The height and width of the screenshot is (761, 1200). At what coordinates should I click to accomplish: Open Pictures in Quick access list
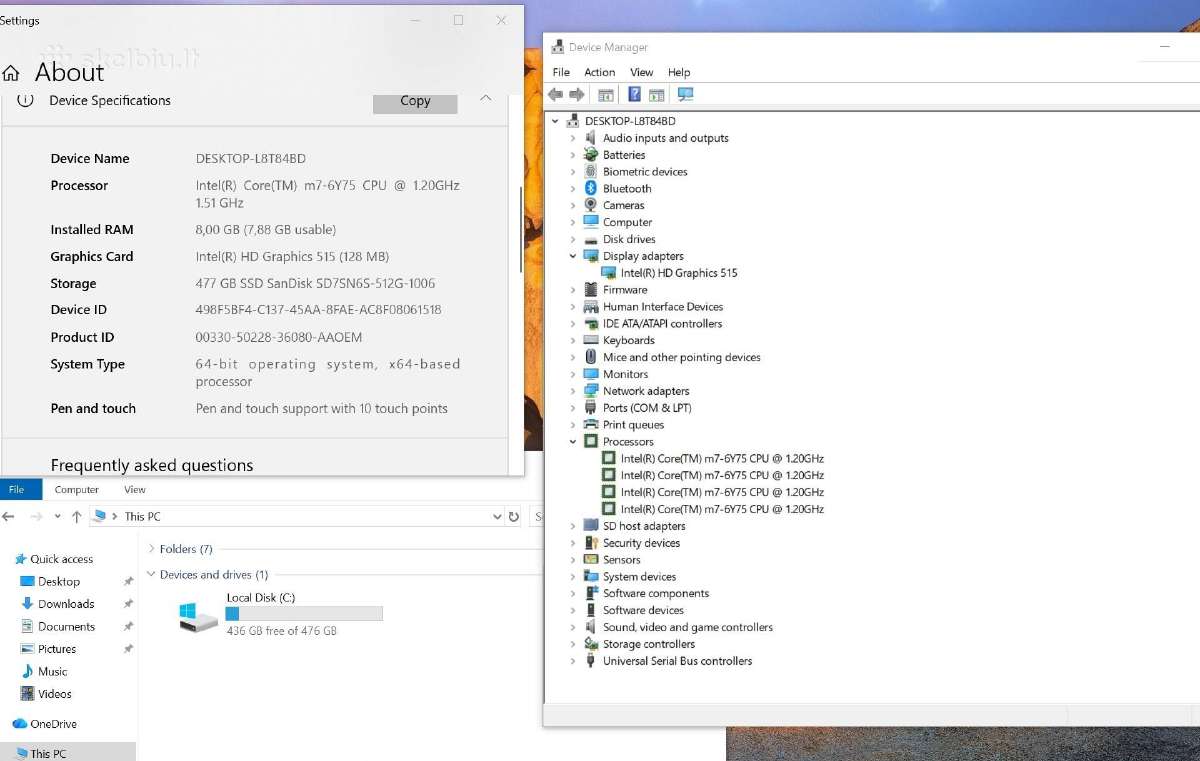pos(57,649)
